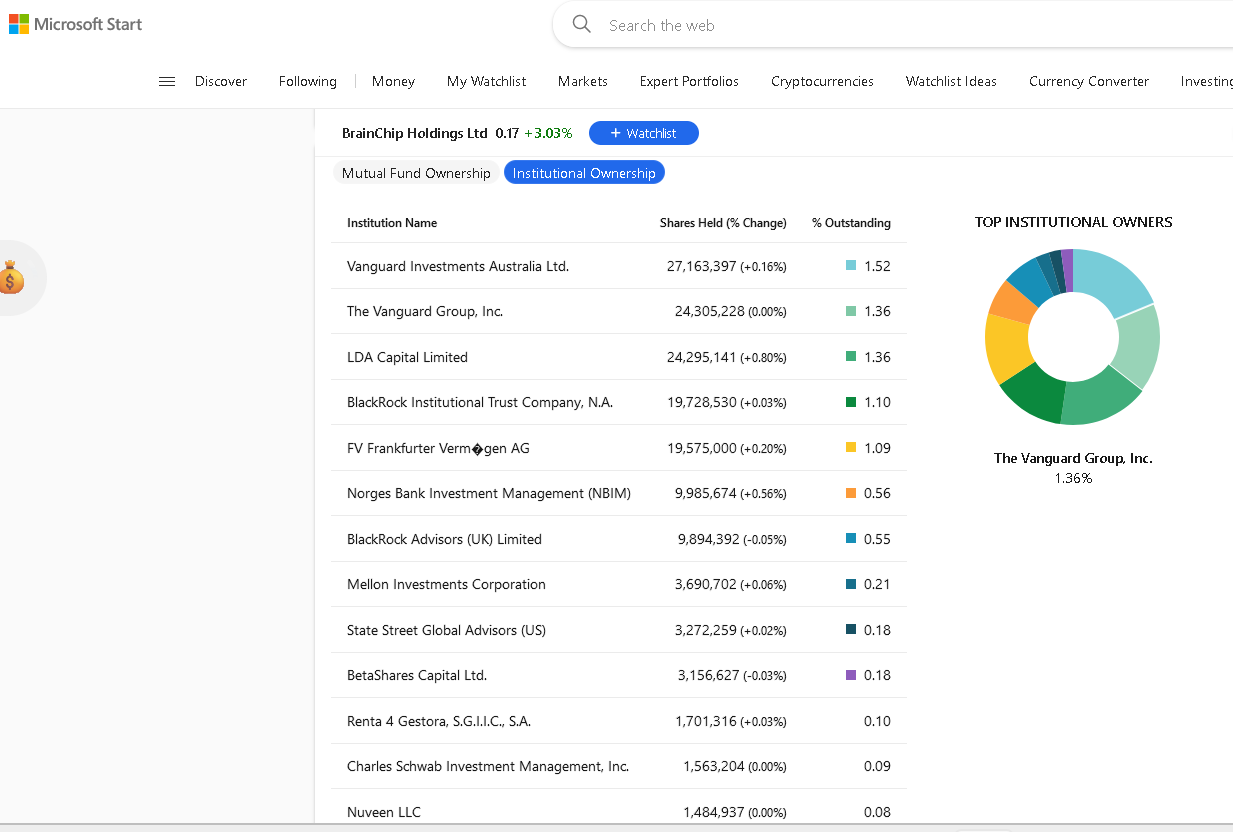Sort by Shares Held column header
This screenshot has width=1233, height=832.
coord(722,223)
